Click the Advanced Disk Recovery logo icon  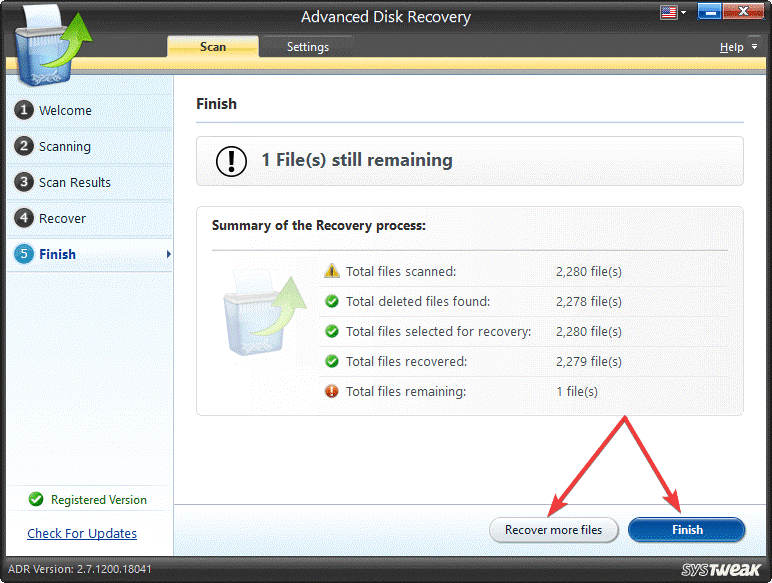pos(52,47)
